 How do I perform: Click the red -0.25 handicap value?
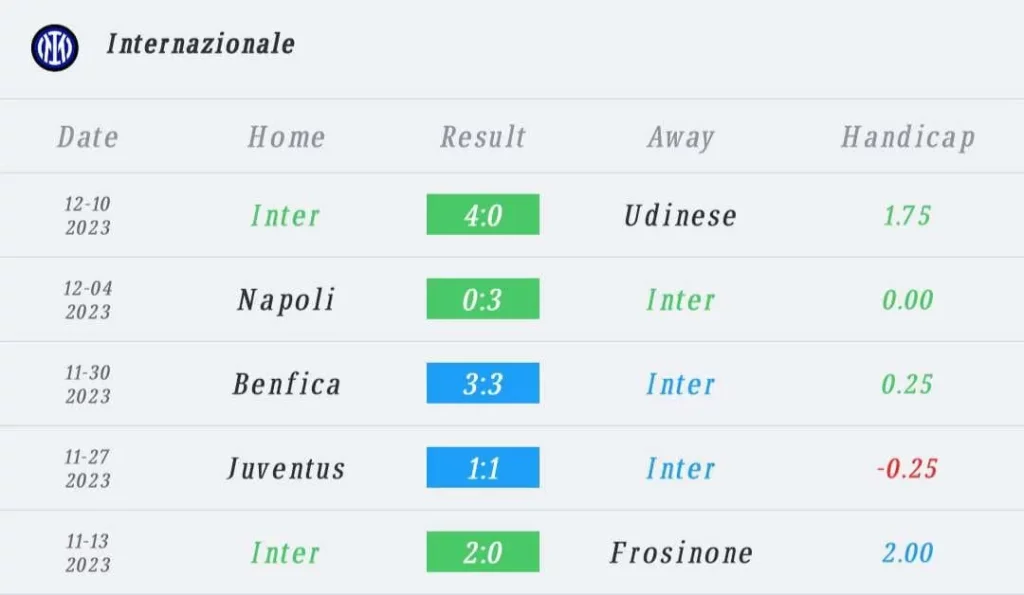pos(907,468)
